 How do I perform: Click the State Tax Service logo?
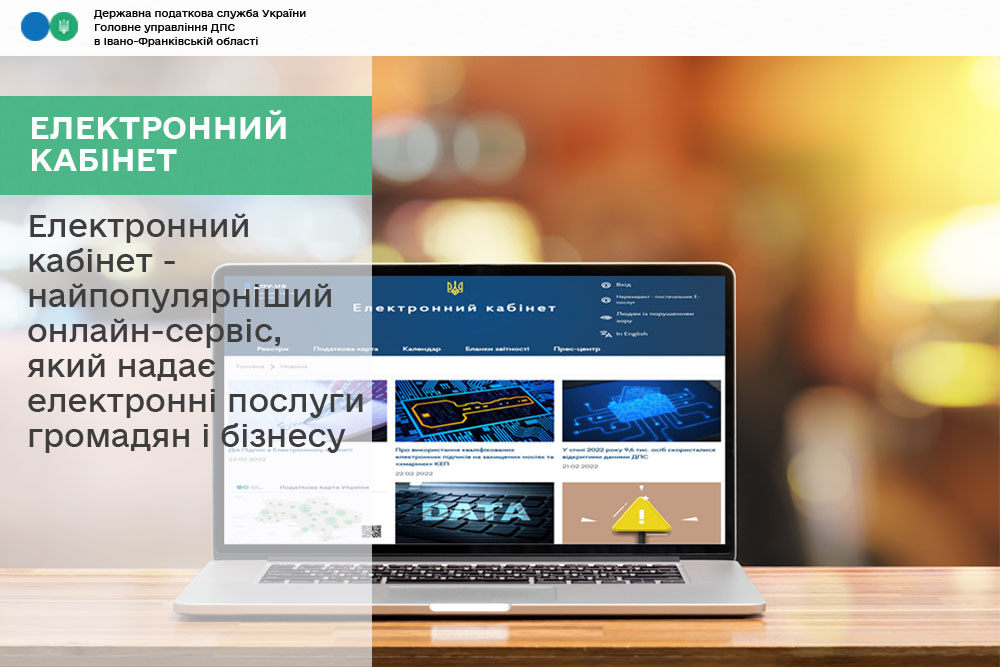tap(49, 27)
